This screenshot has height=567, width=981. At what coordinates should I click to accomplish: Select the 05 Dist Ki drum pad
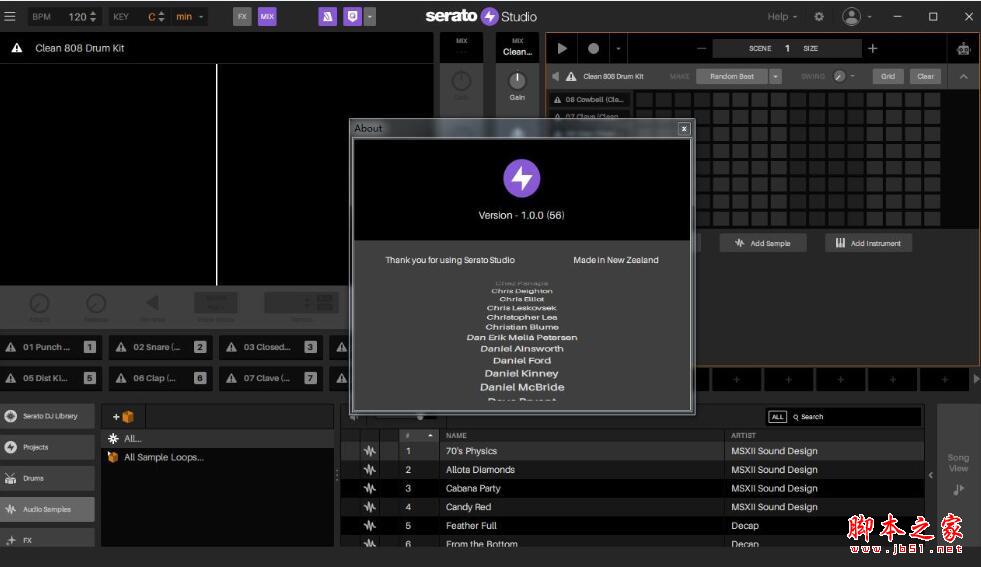(x=51, y=378)
